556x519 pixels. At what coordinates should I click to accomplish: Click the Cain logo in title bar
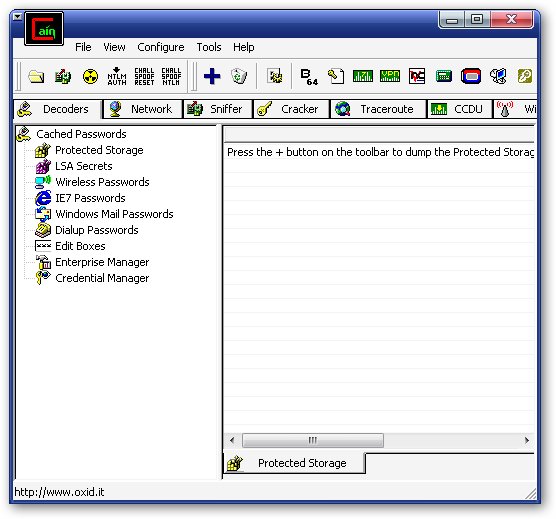pyautogui.click(x=44, y=29)
